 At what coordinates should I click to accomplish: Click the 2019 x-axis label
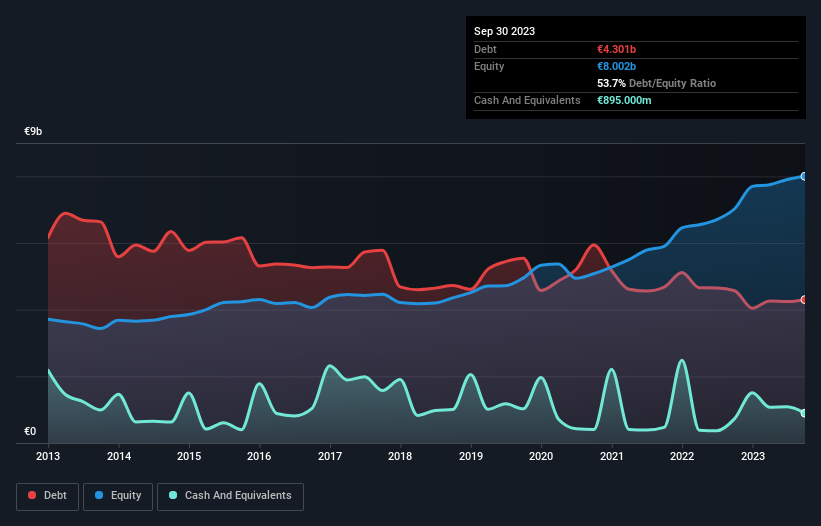471,456
